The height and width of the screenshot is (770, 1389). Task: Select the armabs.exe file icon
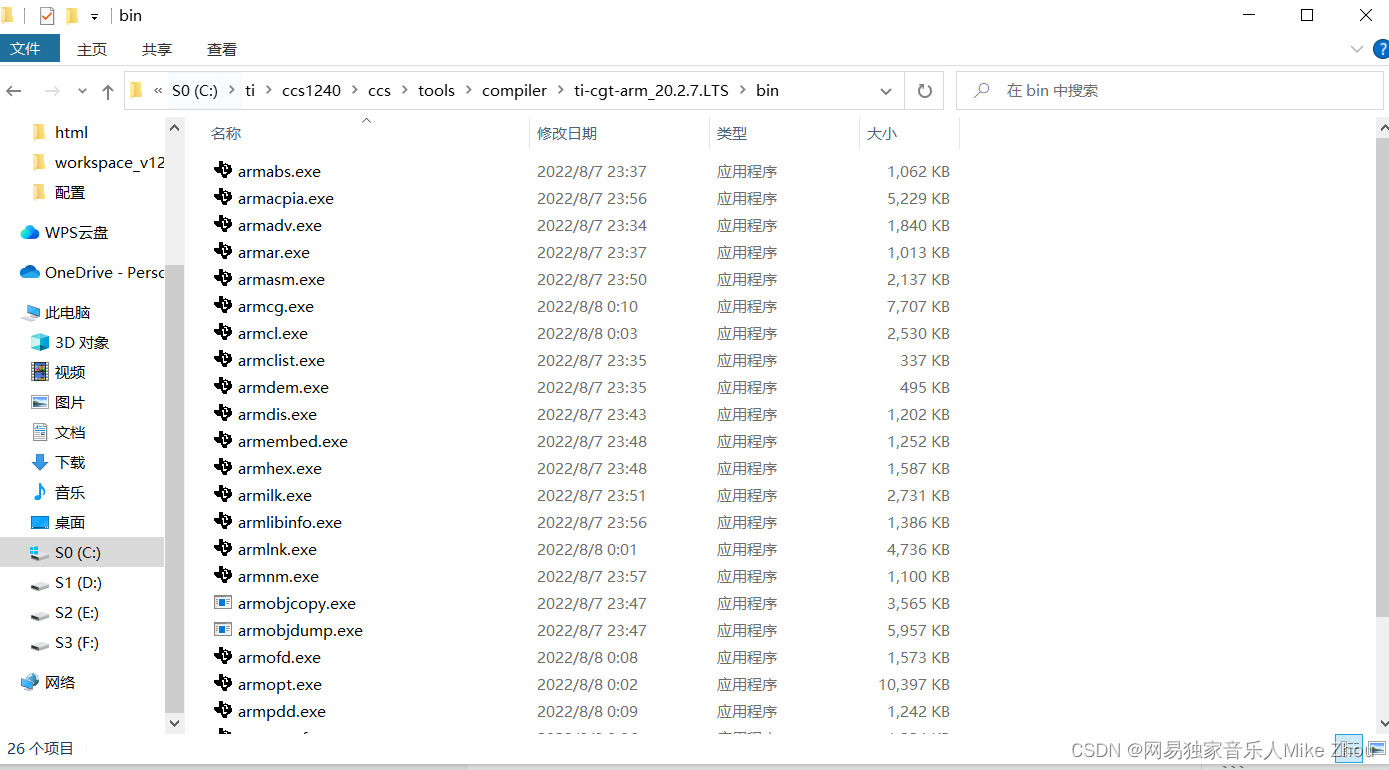(223, 171)
